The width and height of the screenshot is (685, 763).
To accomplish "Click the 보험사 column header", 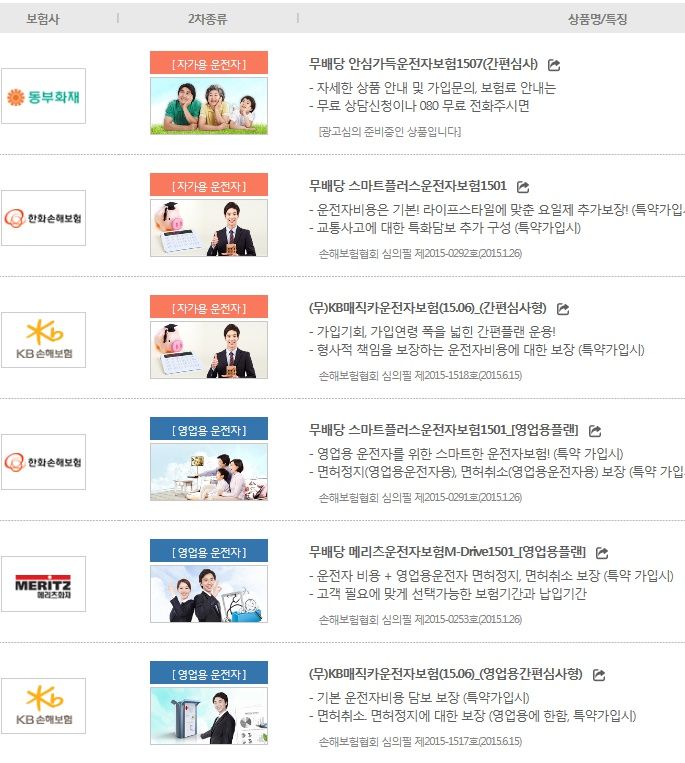I will coord(43,19).
